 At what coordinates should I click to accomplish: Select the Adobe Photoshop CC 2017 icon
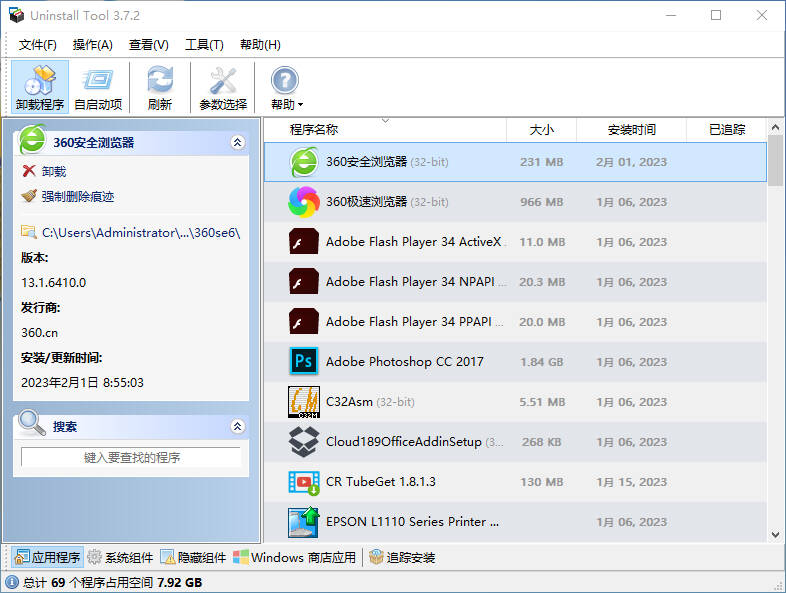point(303,362)
